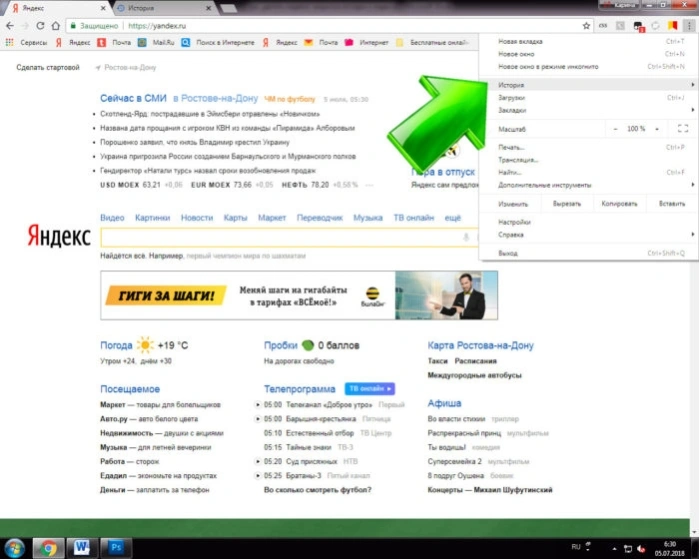This screenshot has height=559, width=699.
Task: Click the ТВ онлайн blue button
Action: [x=370, y=389]
